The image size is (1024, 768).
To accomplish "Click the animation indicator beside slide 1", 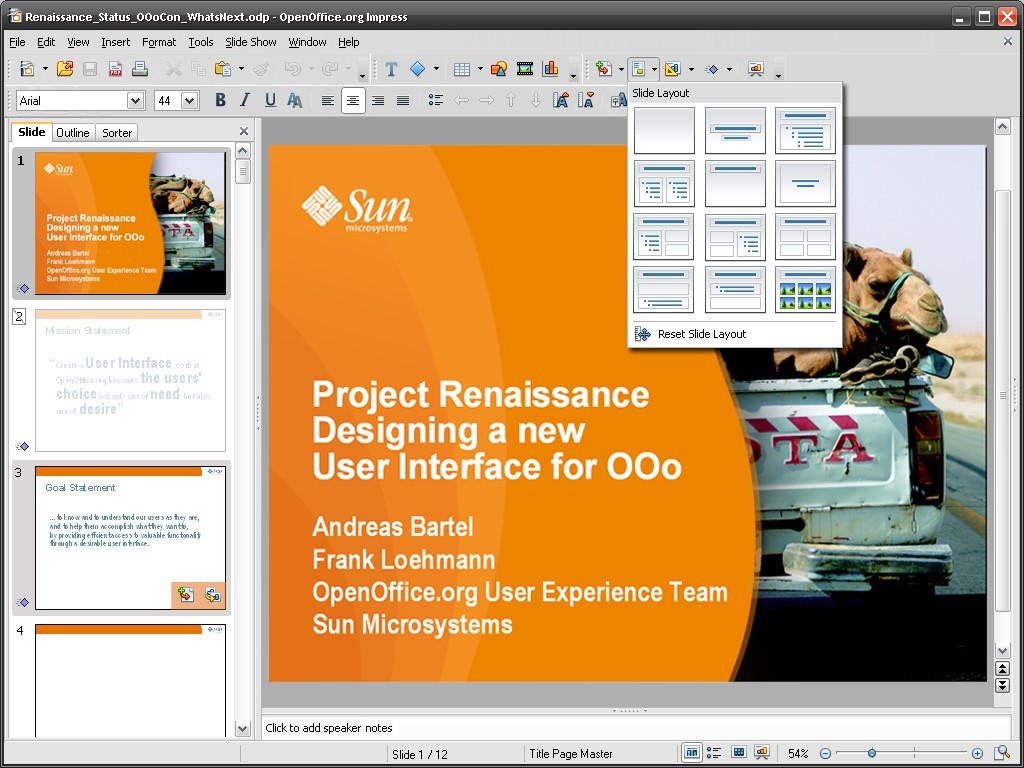I will (23, 288).
